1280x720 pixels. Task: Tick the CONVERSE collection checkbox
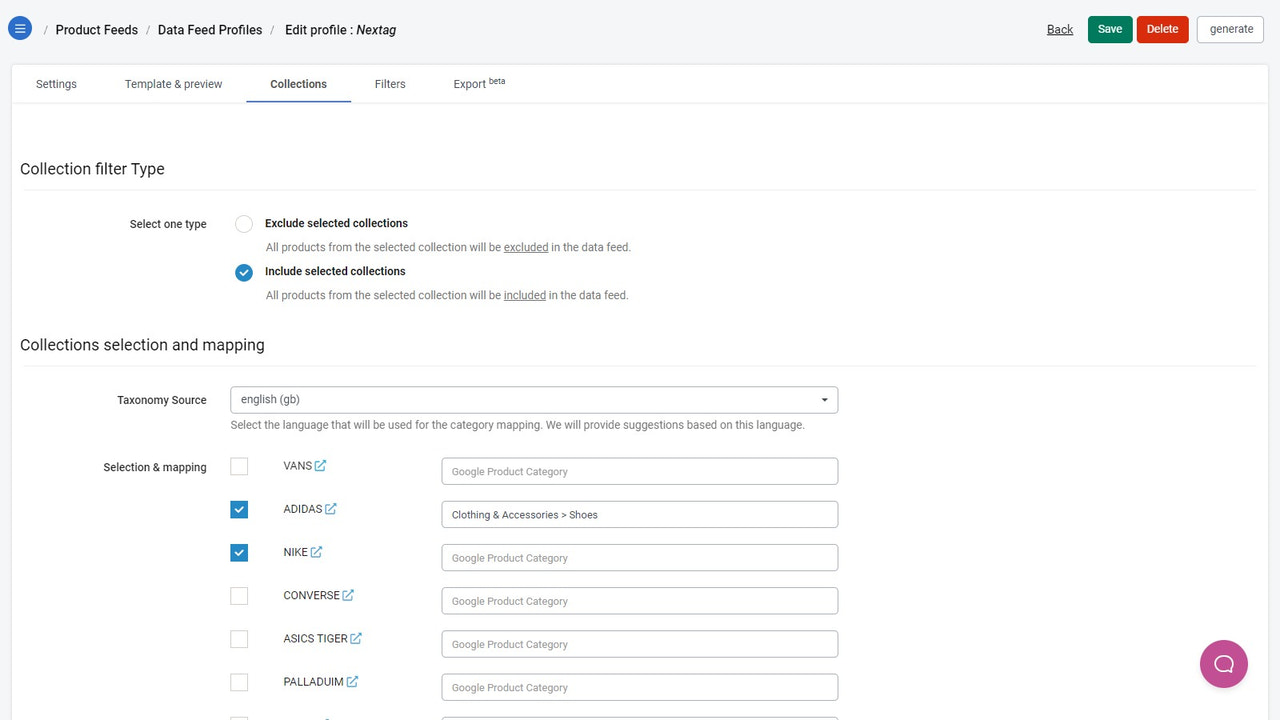[x=239, y=595]
